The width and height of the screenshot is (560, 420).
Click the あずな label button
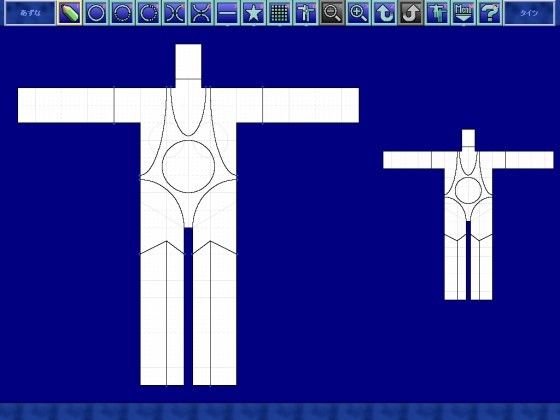[30, 13]
